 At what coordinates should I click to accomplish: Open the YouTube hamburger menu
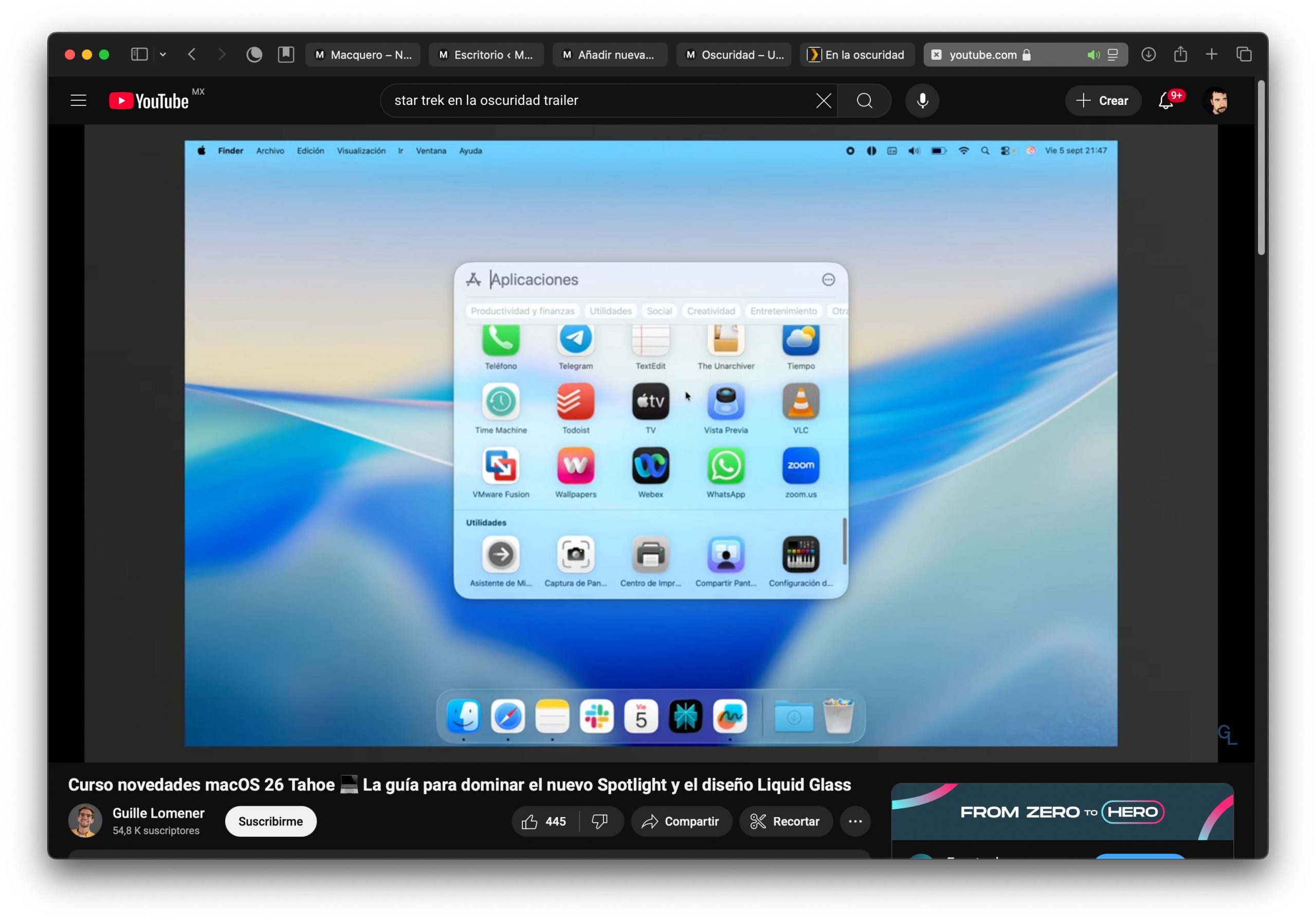click(x=78, y=100)
